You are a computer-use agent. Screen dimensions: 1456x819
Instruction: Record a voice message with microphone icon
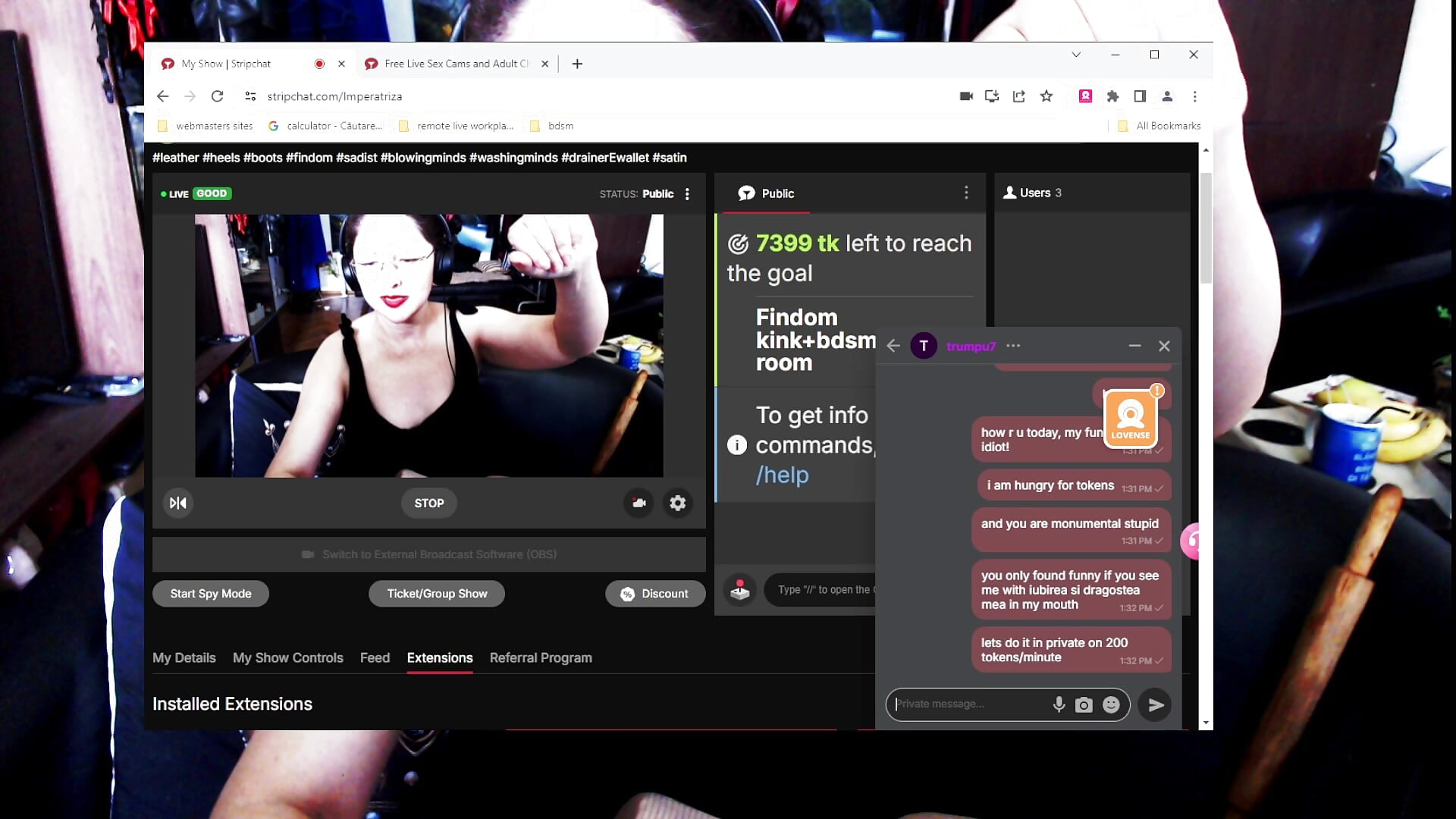tap(1059, 704)
